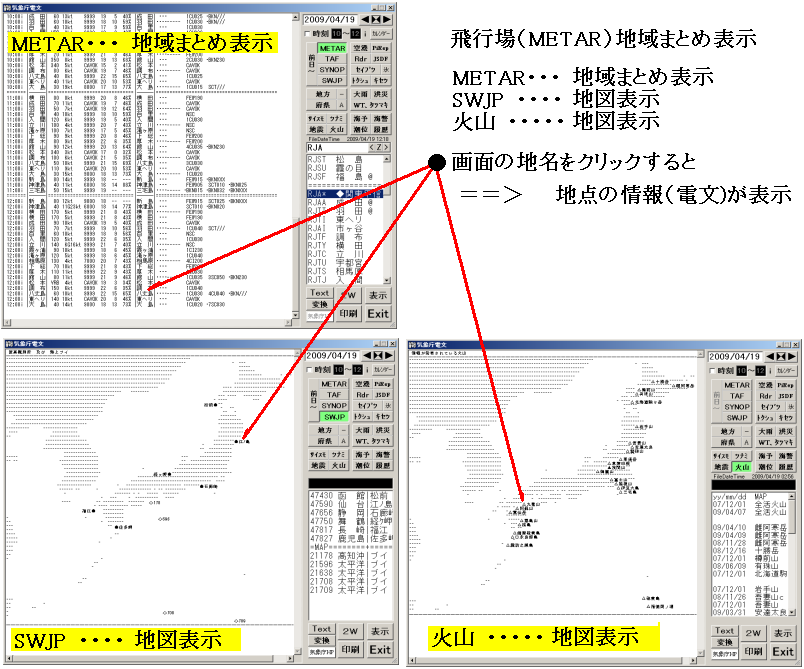Click the 前日〜 button in METAR window
804x669 pixels.
[x=312, y=64]
